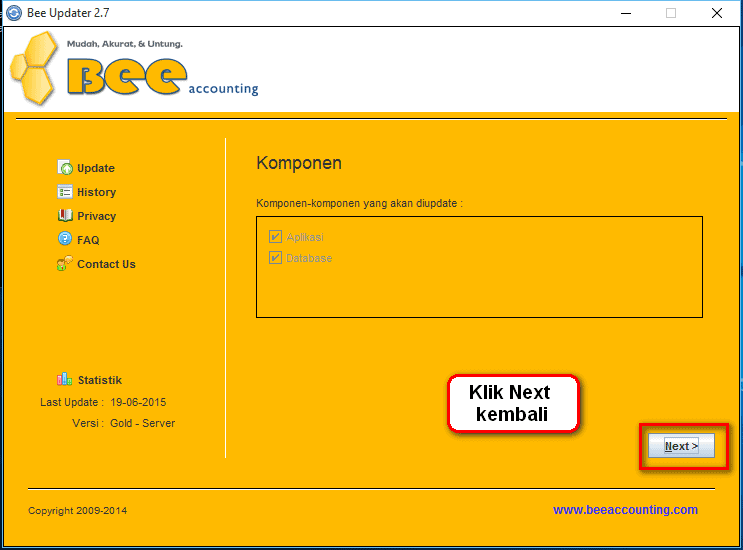Click the Next button

click(681, 446)
